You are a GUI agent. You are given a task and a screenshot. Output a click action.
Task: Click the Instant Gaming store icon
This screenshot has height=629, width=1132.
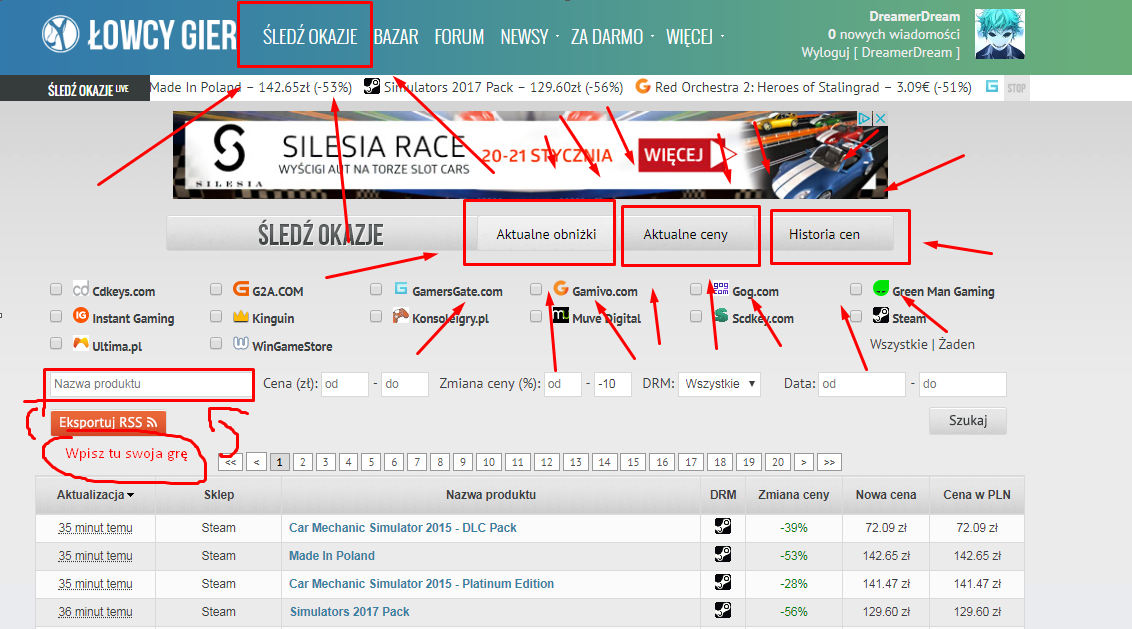point(81,316)
